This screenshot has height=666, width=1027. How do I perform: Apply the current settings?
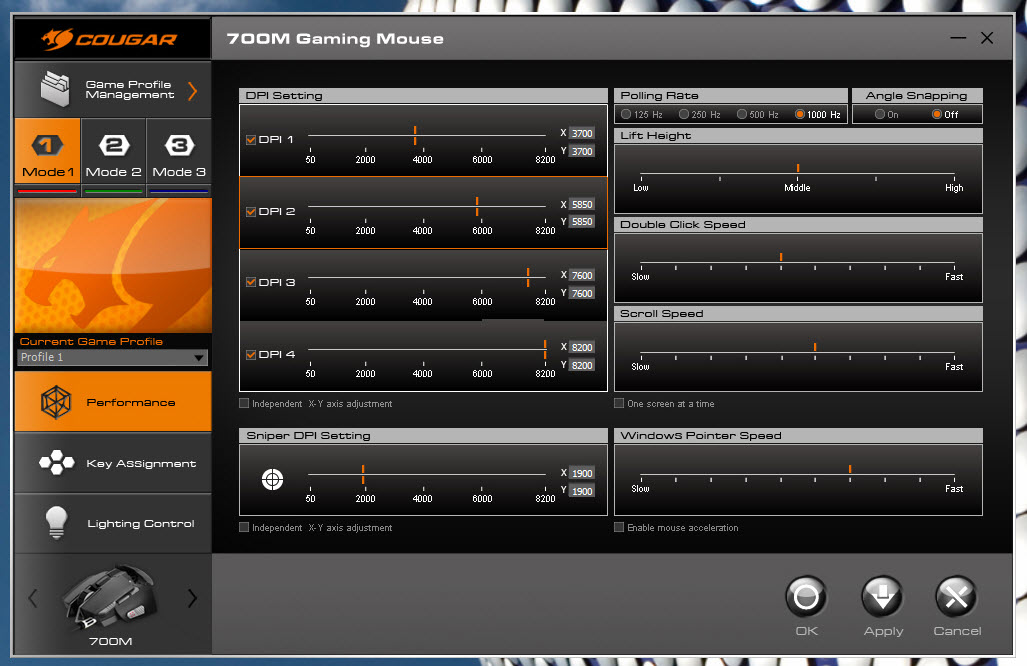883,597
